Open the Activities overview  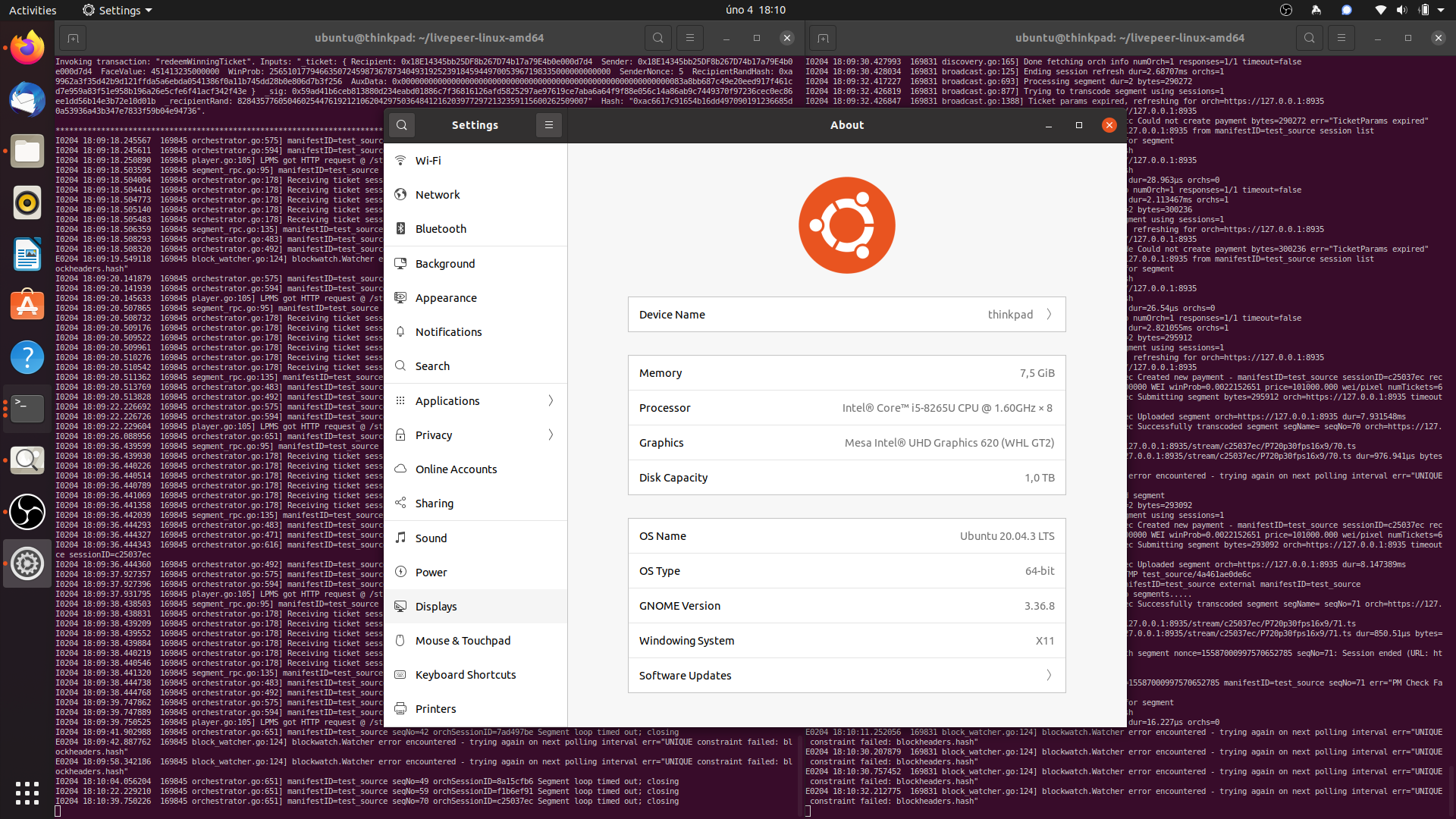(x=33, y=10)
